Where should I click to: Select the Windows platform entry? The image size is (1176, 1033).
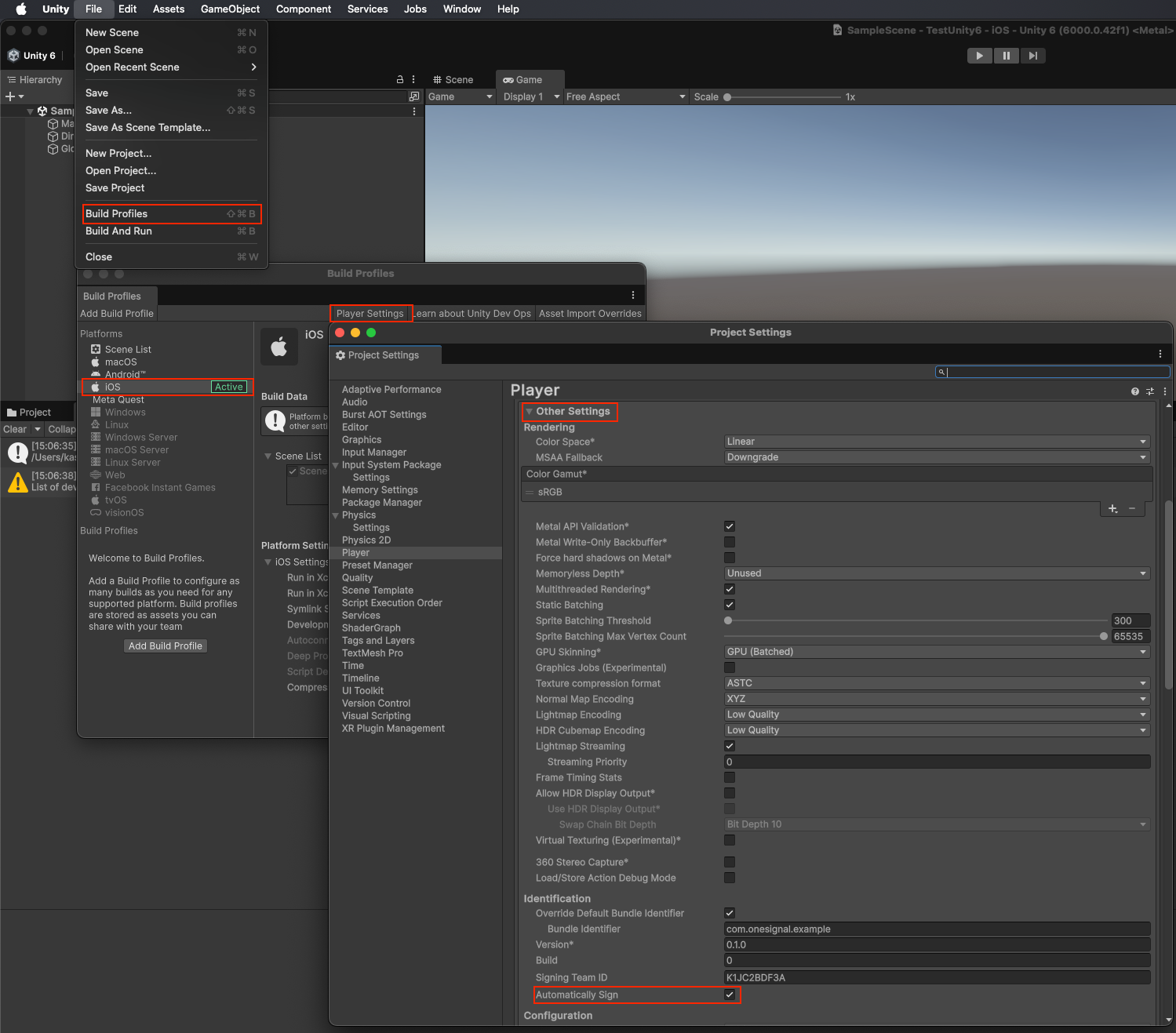click(126, 412)
